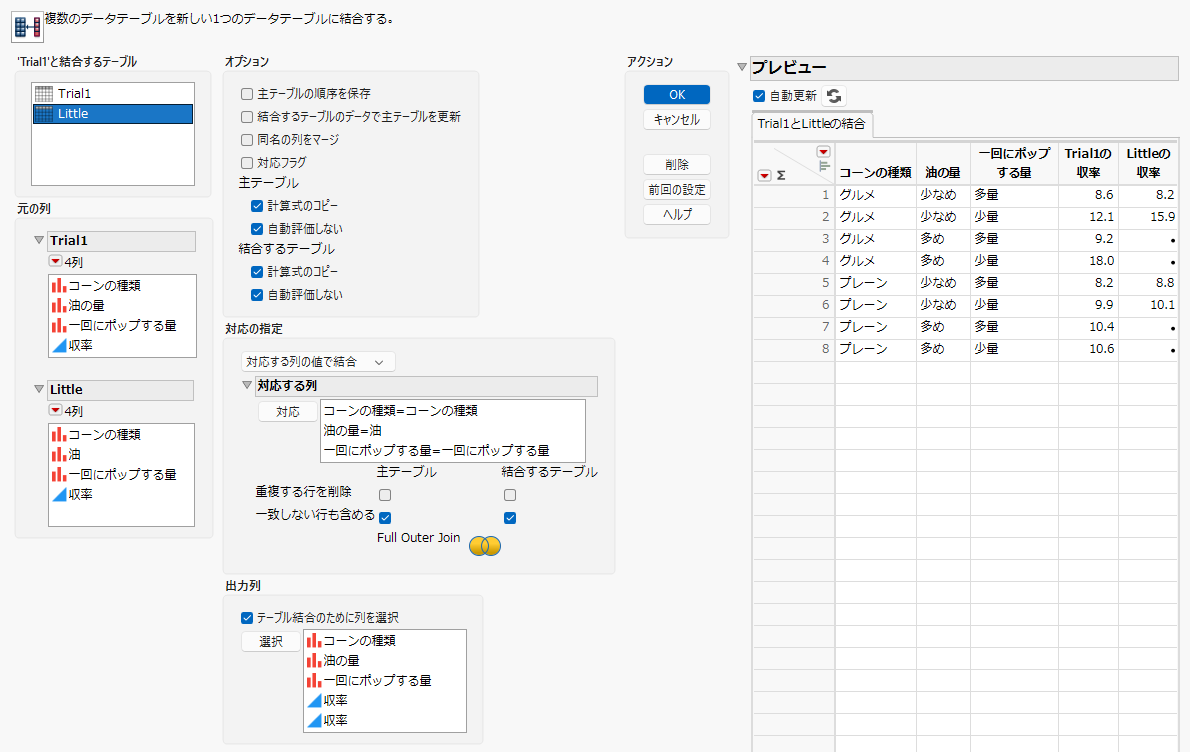This screenshot has width=1190, height=752.
Task: Select 油の量=油 in the matching columns list
Action: click(453, 430)
